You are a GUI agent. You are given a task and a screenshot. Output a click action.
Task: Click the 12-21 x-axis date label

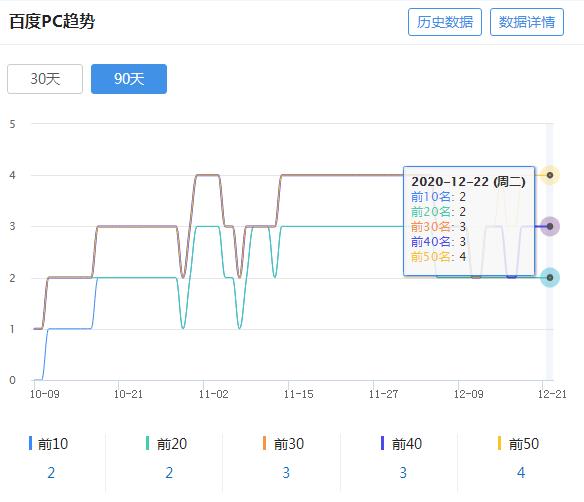(x=552, y=394)
